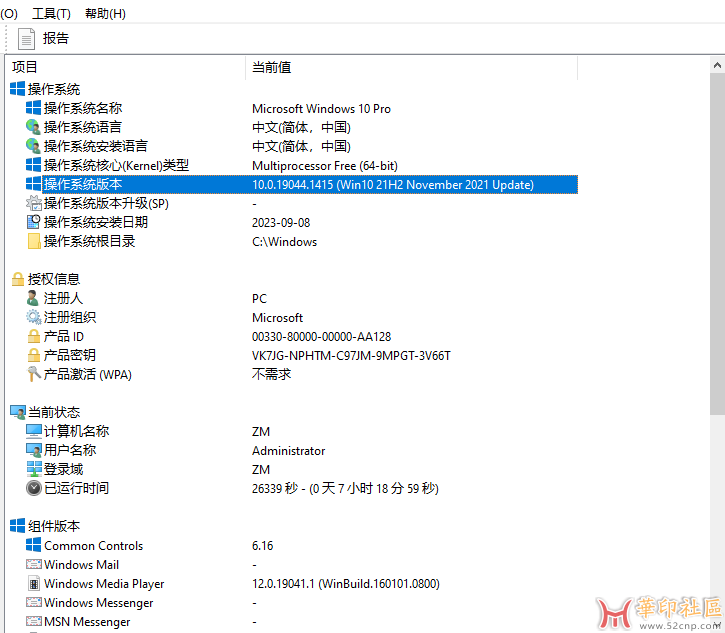Click the Common Controls version 6.16
Image resolution: width=725 pixels, height=633 pixels.
tap(263, 546)
